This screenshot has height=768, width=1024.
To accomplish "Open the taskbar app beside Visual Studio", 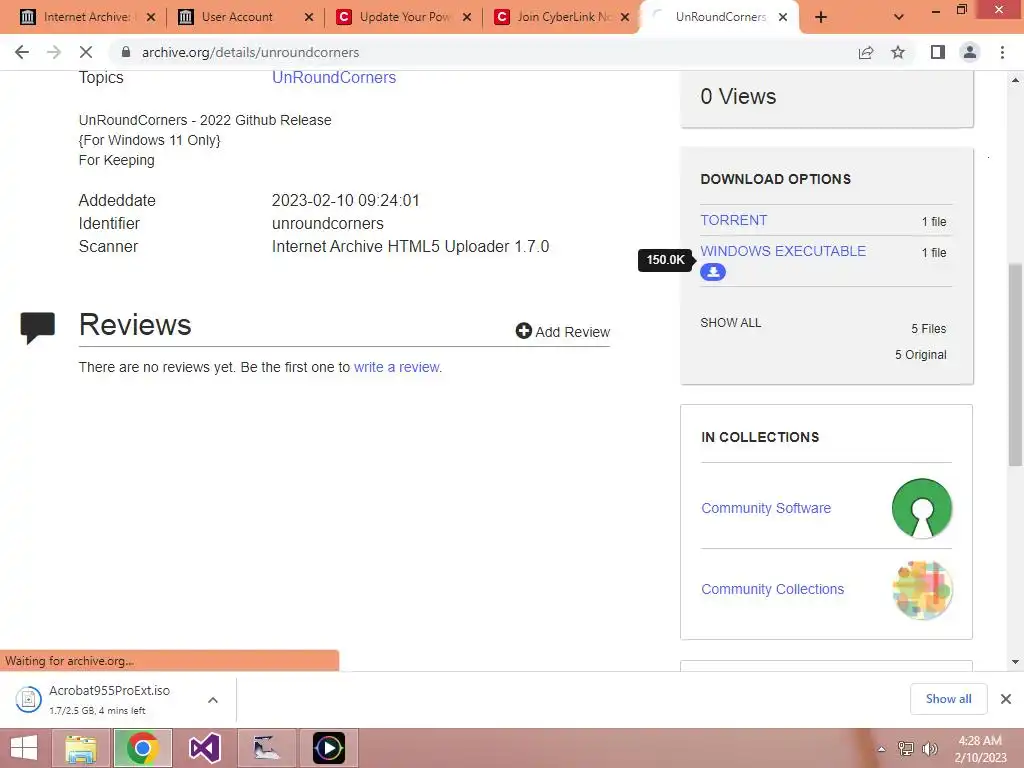I will [266, 748].
